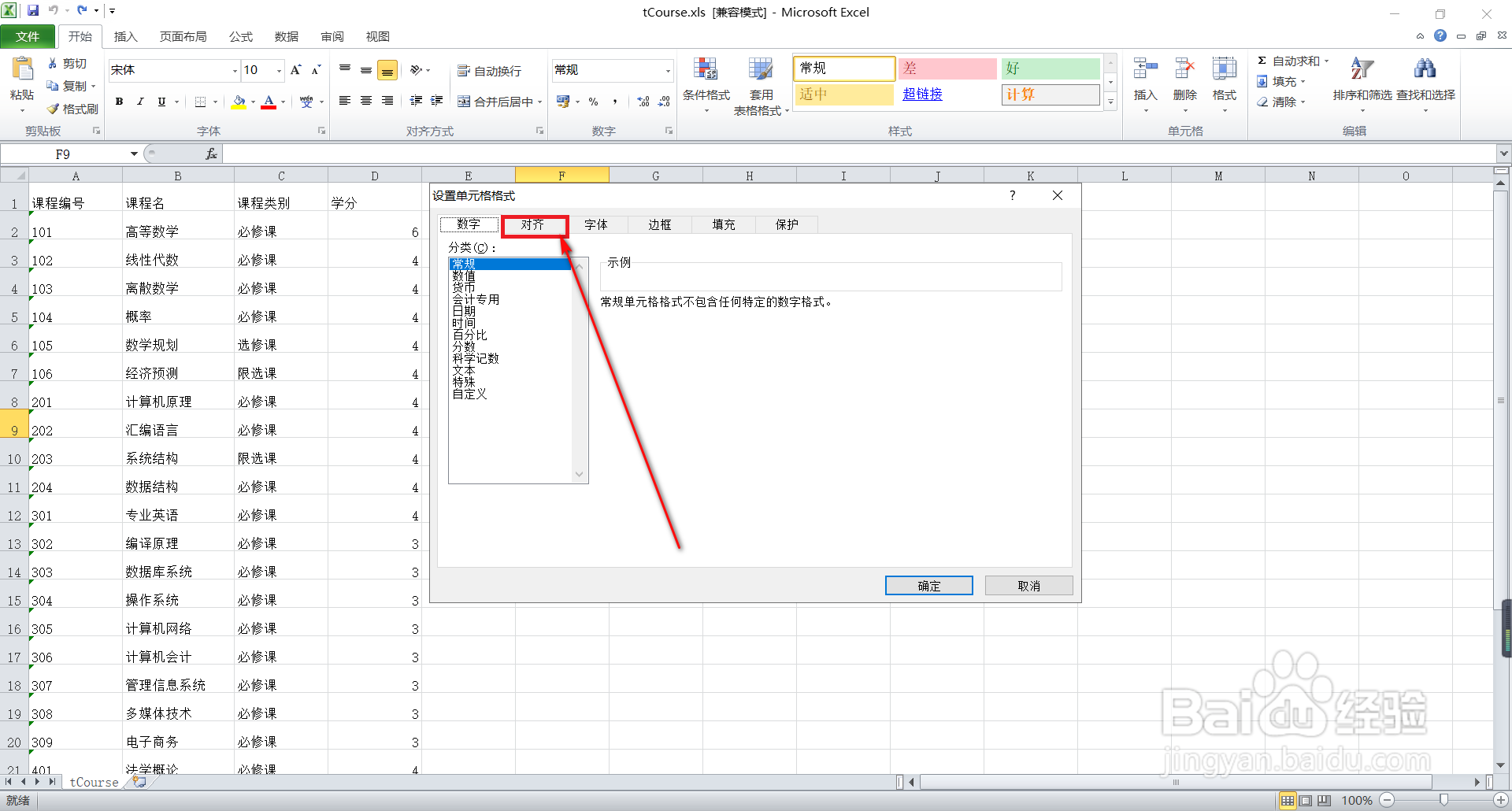This screenshot has width=1512, height=811.
Task: Open the 边框 tab in the Format Cells dialog
Action: (x=660, y=225)
